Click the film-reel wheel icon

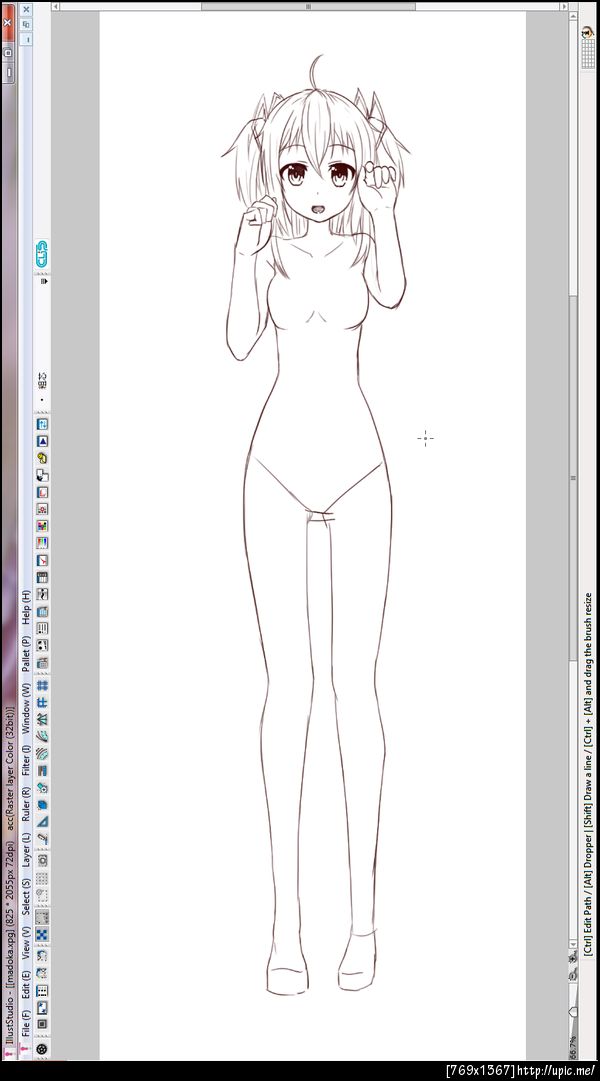[x=42, y=1049]
